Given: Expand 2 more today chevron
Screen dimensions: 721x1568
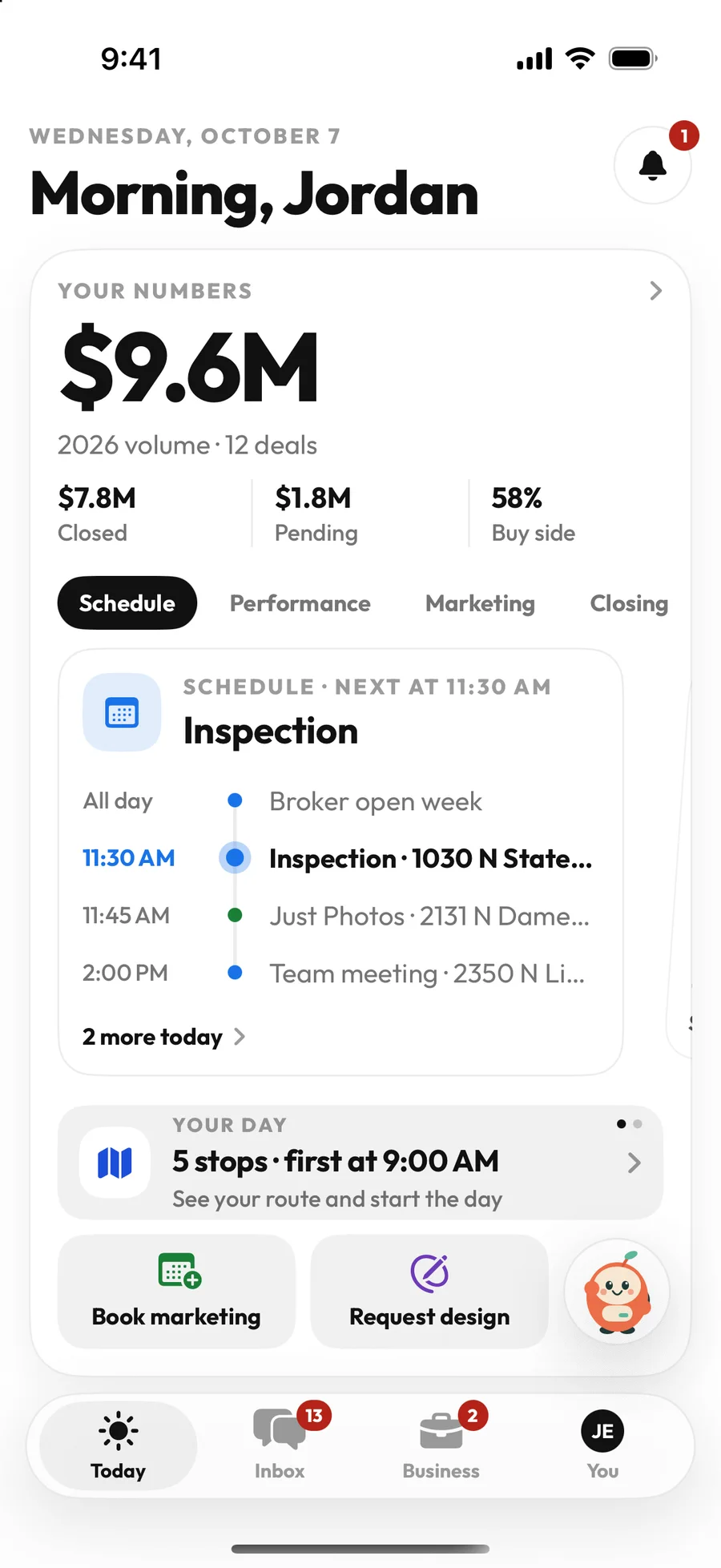Looking at the screenshot, I should pyautogui.click(x=240, y=1037).
